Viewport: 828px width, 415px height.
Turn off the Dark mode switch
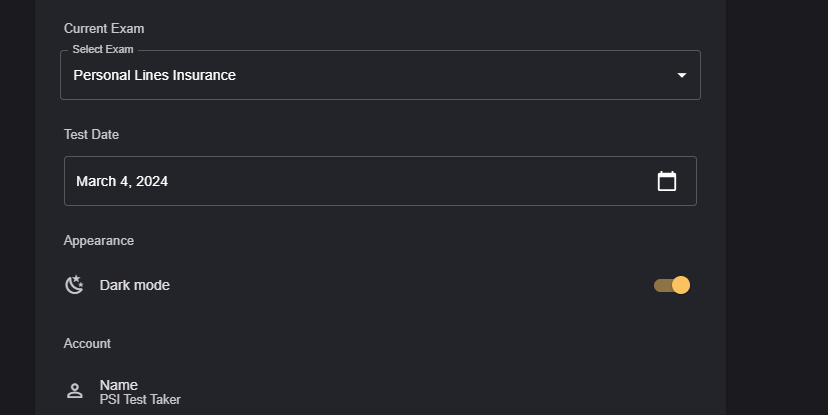[672, 285]
